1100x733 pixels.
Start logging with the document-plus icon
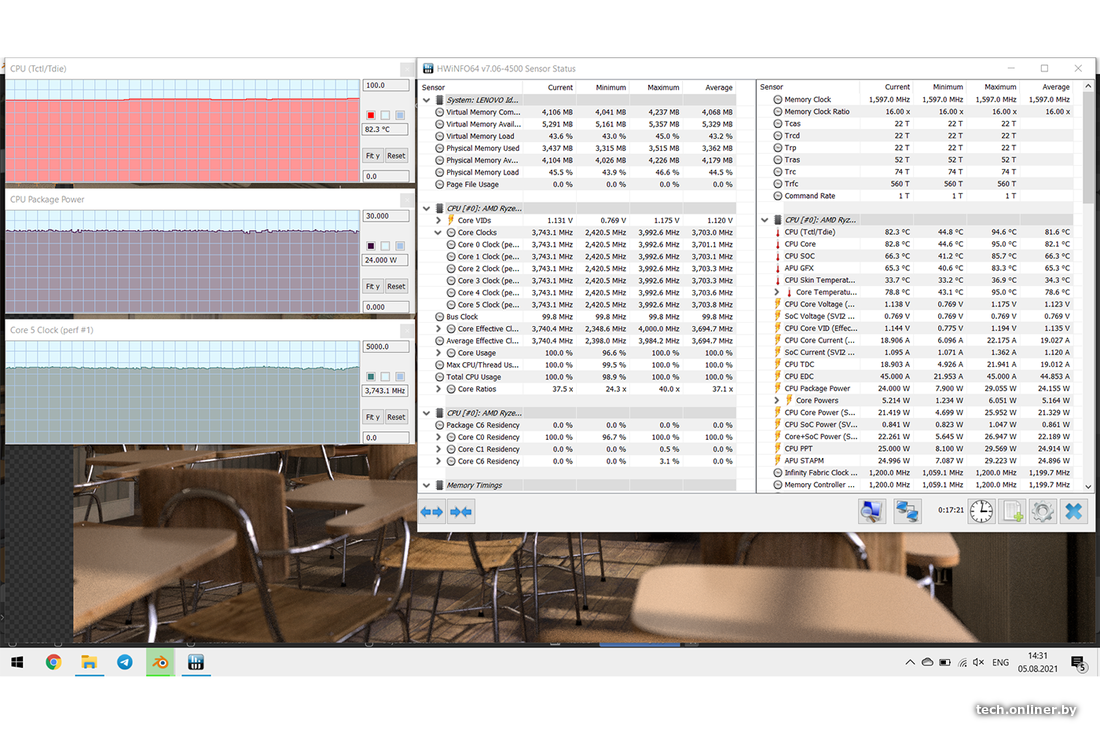point(1013,511)
